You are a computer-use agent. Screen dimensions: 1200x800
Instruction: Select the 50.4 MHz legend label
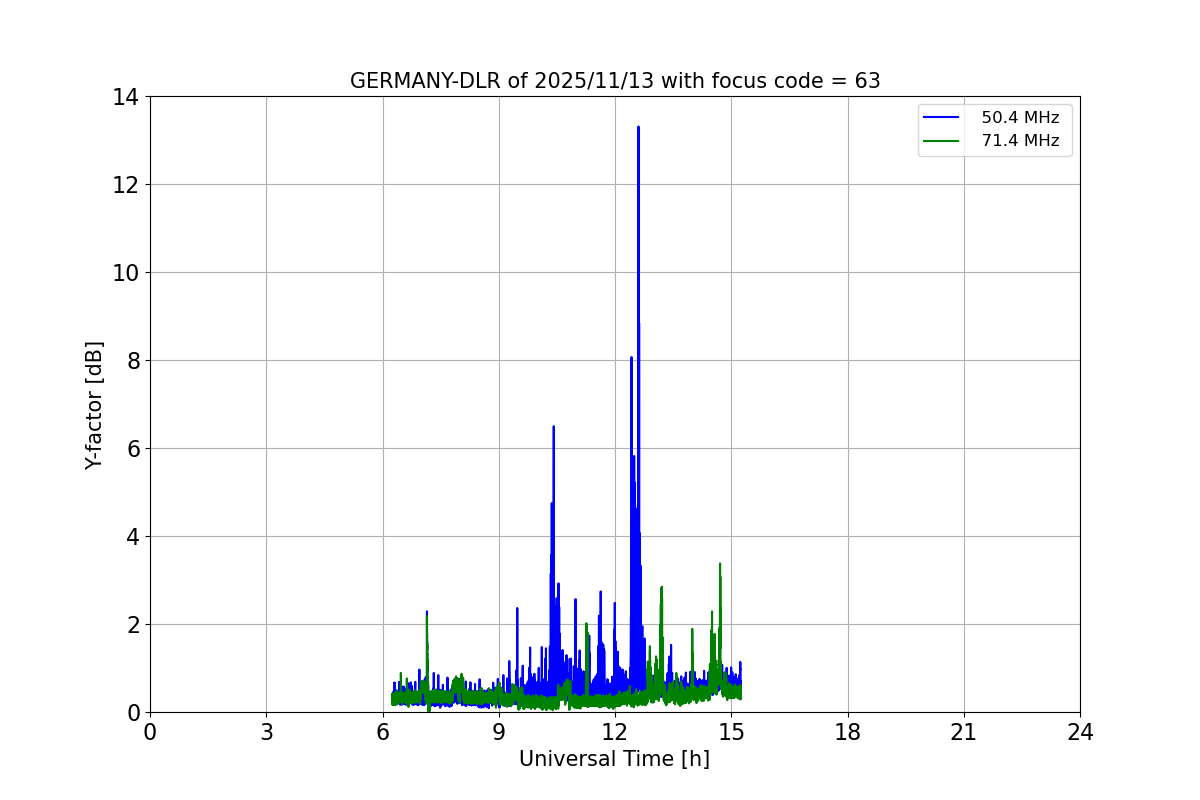pyautogui.click(x=1020, y=118)
